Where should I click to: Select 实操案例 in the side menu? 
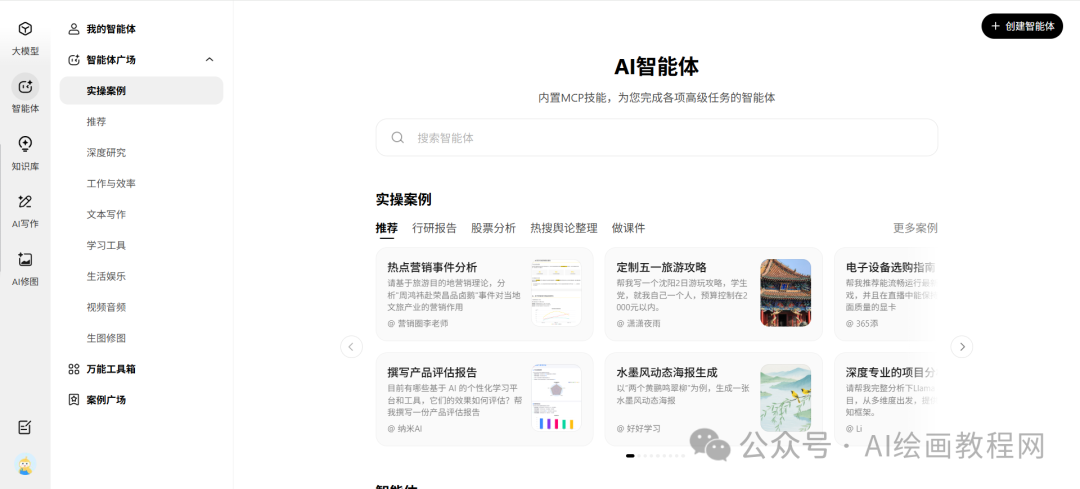(x=141, y=90)
